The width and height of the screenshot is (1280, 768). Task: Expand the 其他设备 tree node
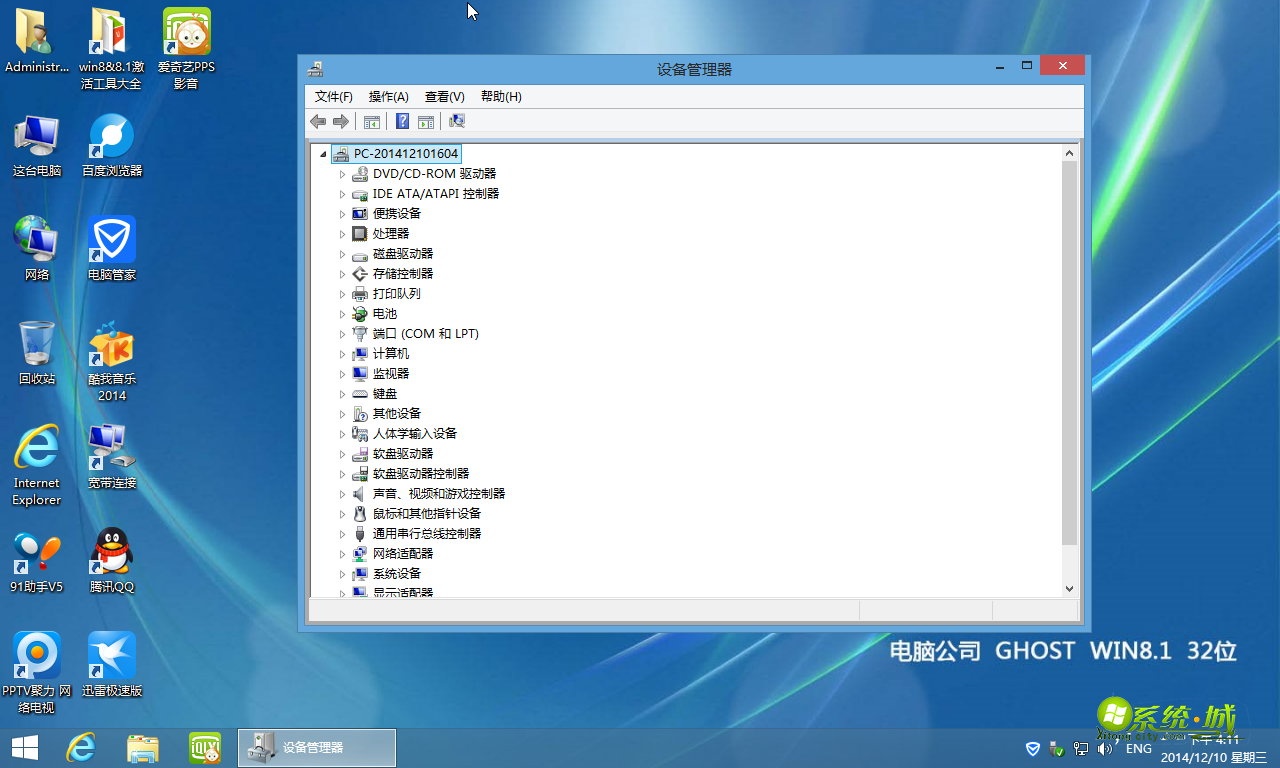[343, 413]
